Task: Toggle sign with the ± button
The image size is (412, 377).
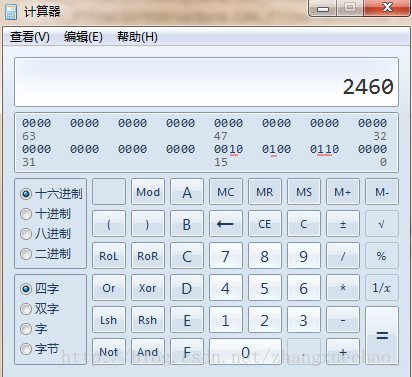Action: click(343, 224)
